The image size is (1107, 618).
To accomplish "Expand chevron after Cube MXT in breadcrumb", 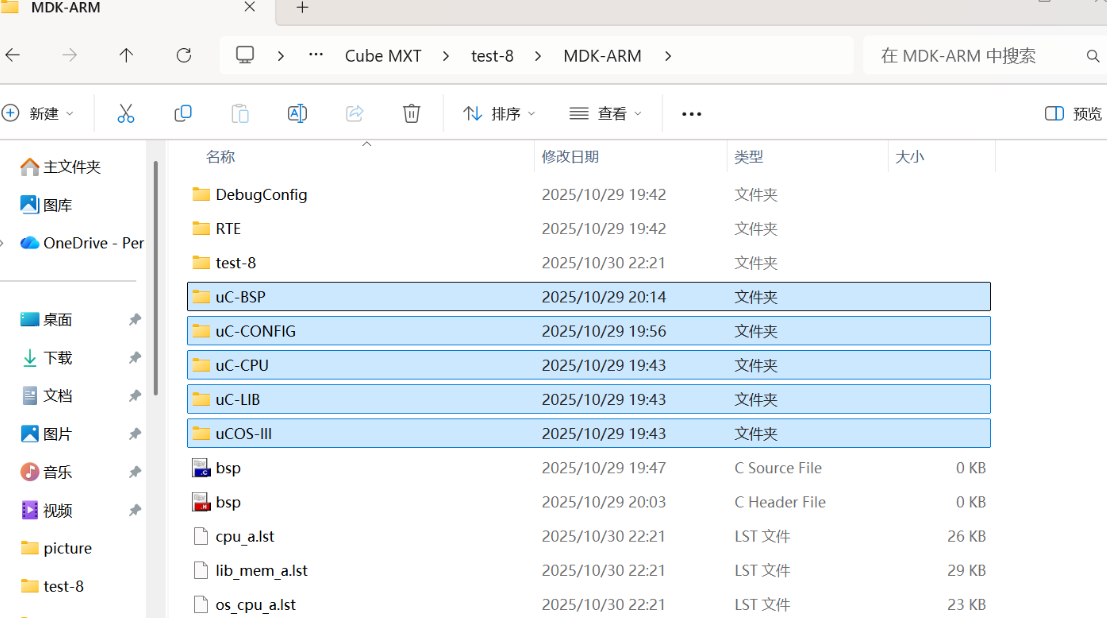I will pos(445,56).
